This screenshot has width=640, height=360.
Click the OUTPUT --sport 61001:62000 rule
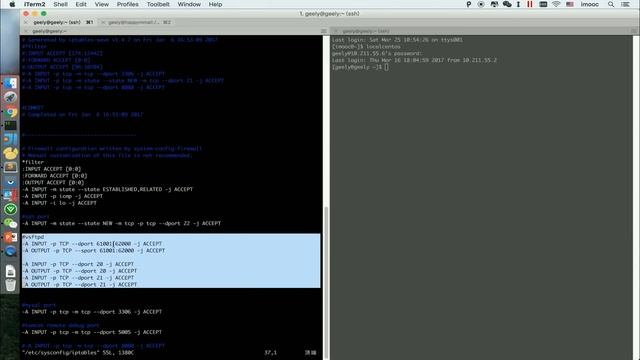pyautogui.click(x=93, y=251)
